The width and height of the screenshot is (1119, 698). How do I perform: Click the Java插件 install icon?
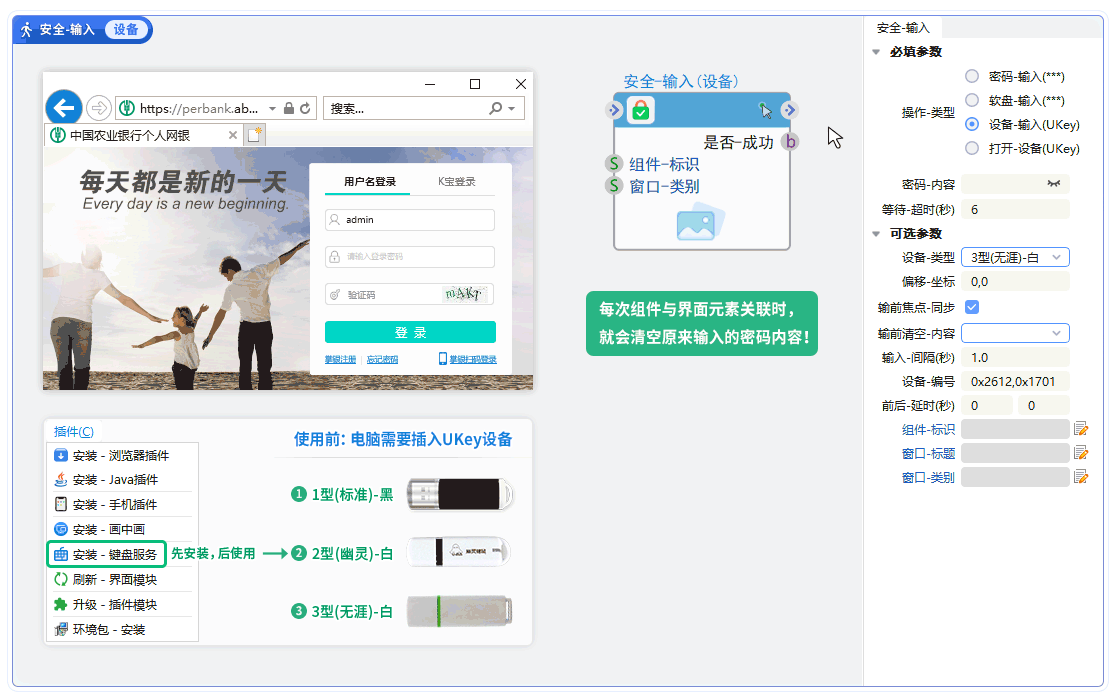(x=60, y=479)
